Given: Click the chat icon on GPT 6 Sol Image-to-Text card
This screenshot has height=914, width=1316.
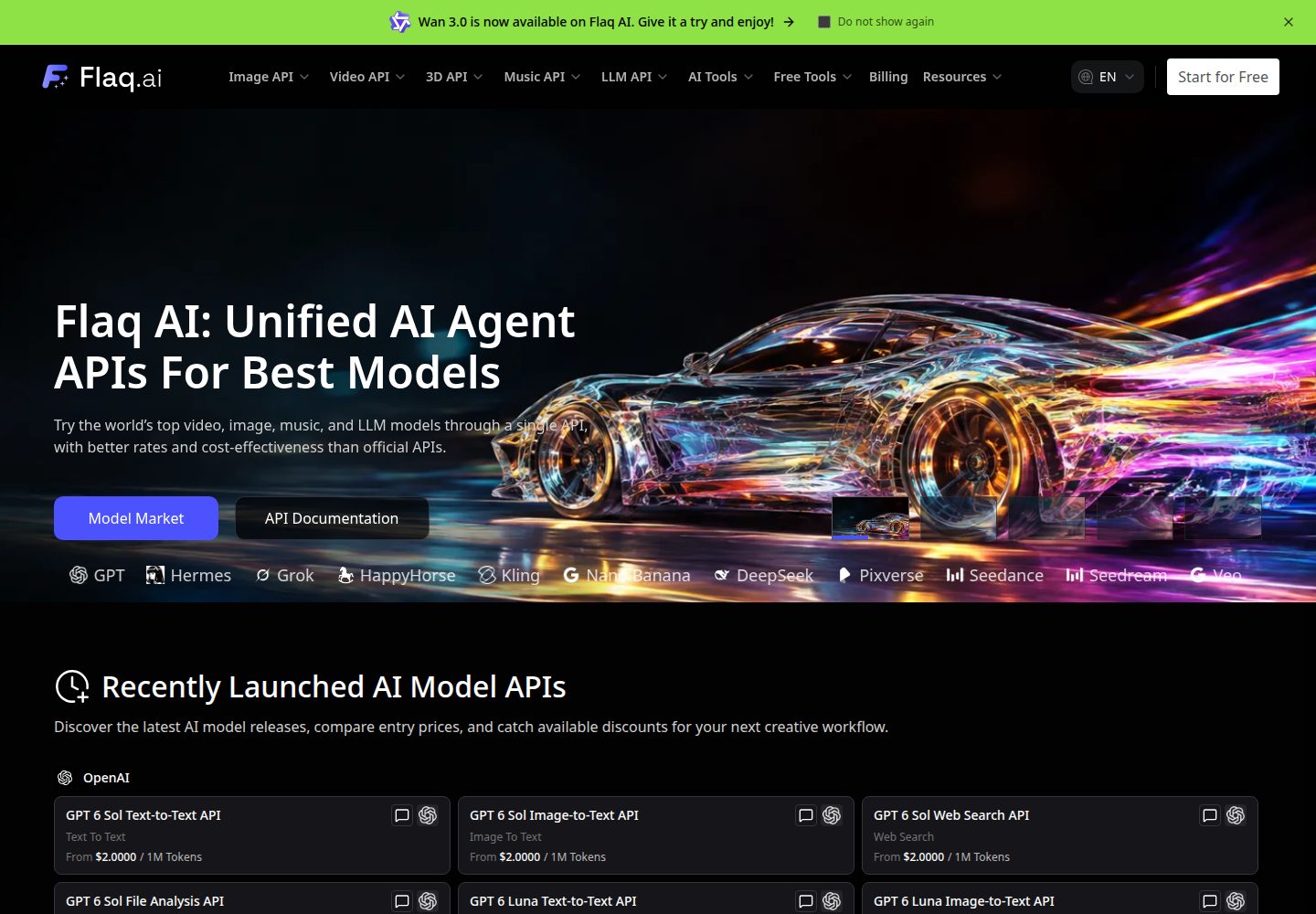Looking at the screenshot, I should 806,815.
